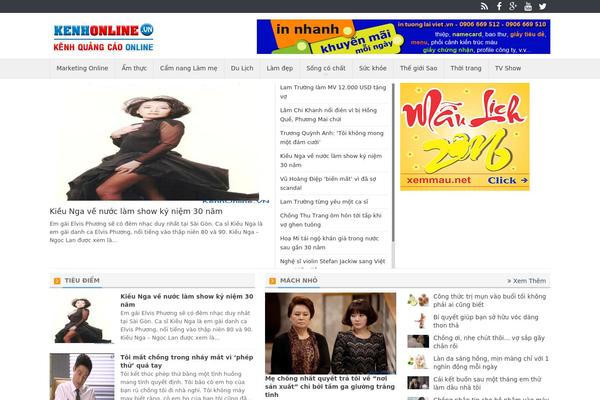This screenshot has width=600, height=400.
Task: Open 'Chồng Thu Trang ôm hôn' article
Action: click(x=331, y=220)
